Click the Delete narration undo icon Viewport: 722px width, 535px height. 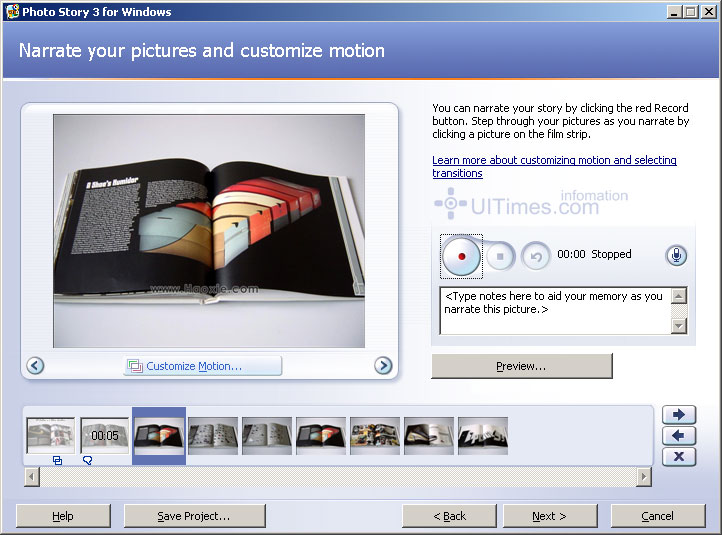click(536, 256)
